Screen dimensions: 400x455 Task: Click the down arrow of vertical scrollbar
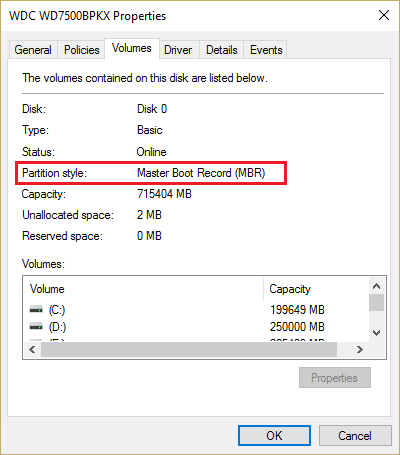(377, 332)
